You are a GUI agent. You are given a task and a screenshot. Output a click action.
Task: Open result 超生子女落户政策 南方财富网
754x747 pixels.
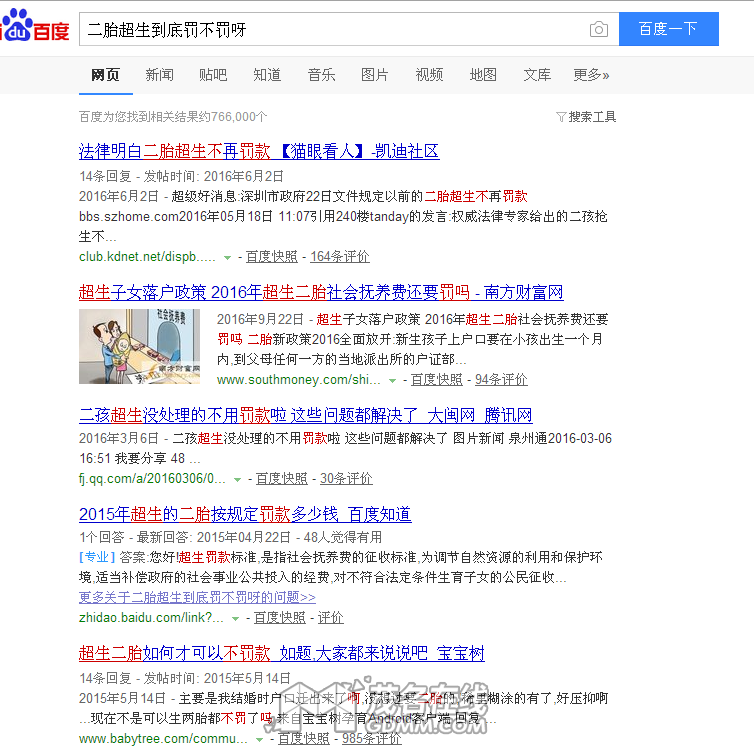point(321,292)
